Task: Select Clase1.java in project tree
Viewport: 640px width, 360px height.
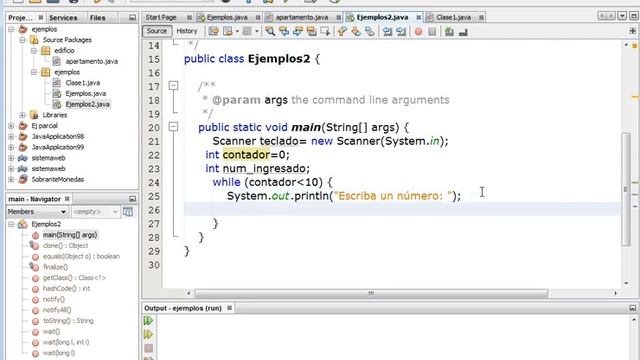Action: pos(82,83)
